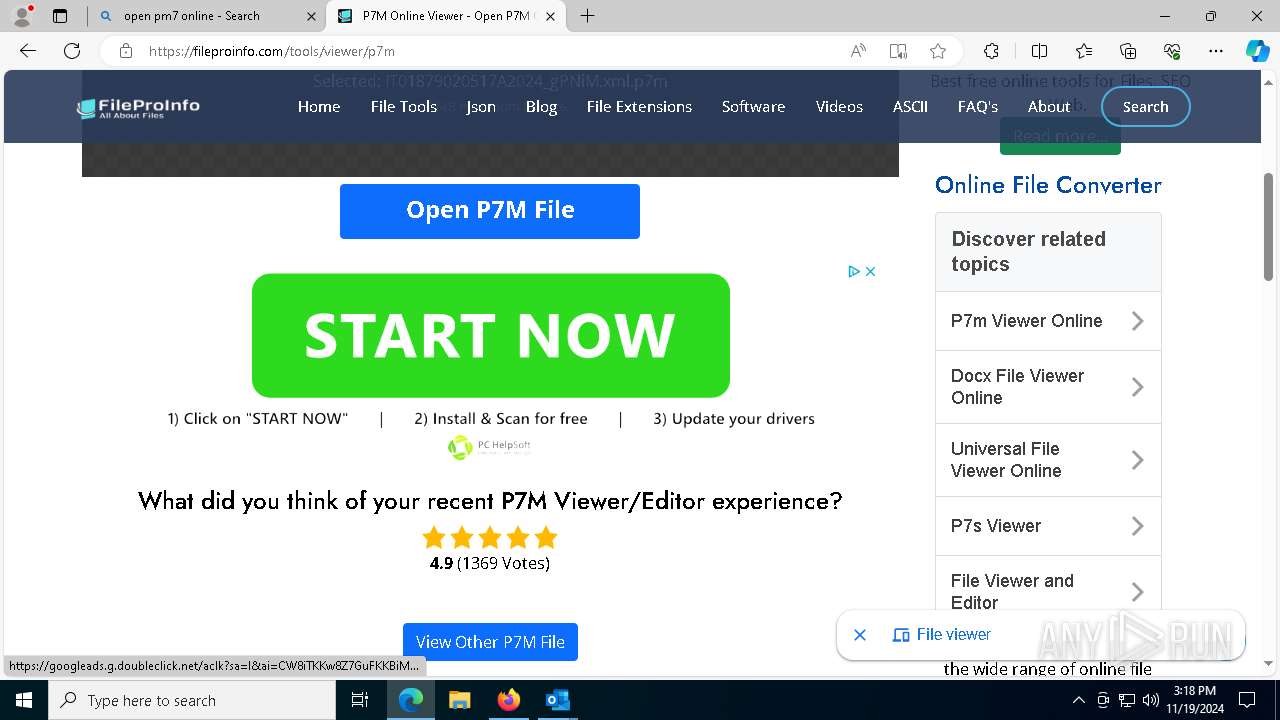Open the notification center icon
Image resolution: width=1280 pixels, height=720 pixels.
[x=1247, y=700]
